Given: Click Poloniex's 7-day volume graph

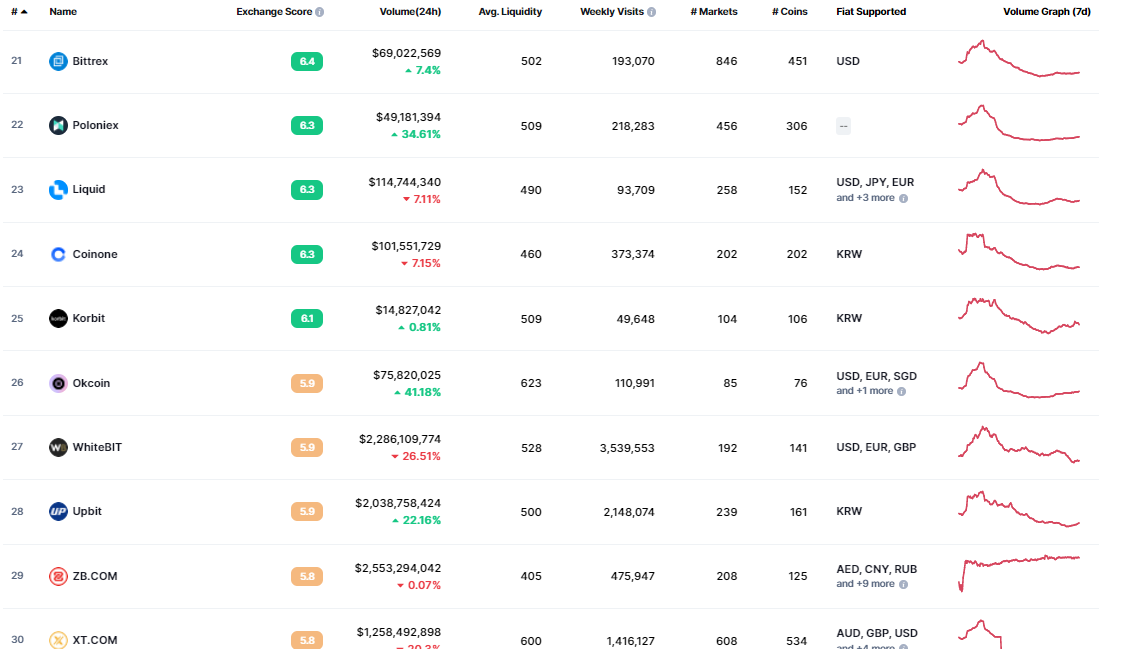Looking at the screenshot, I should (1019, 123).
